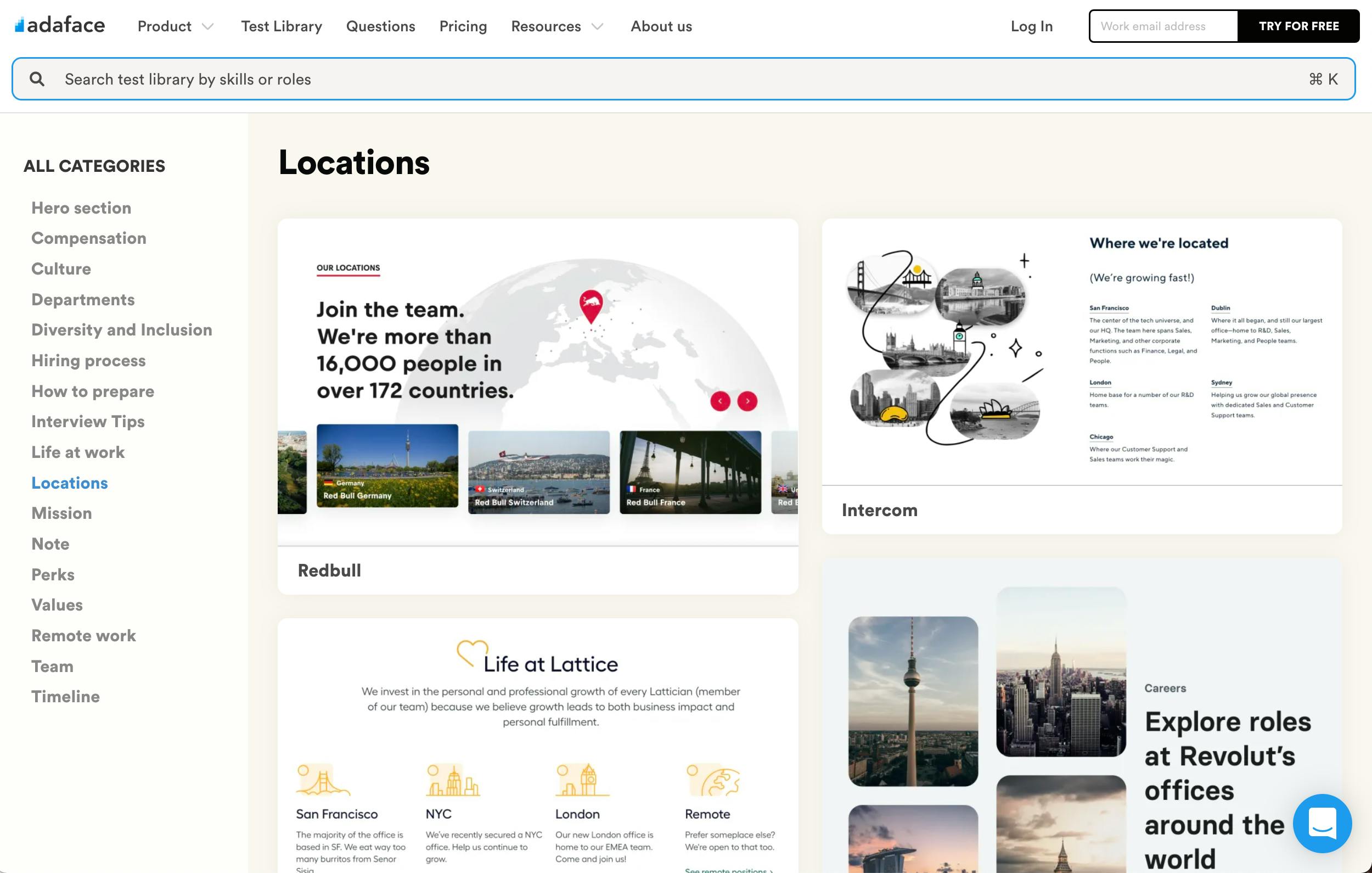This screenshot has width=1372, height=873.
Task: Select the Compensation category
Action: (x=89, y=238)
